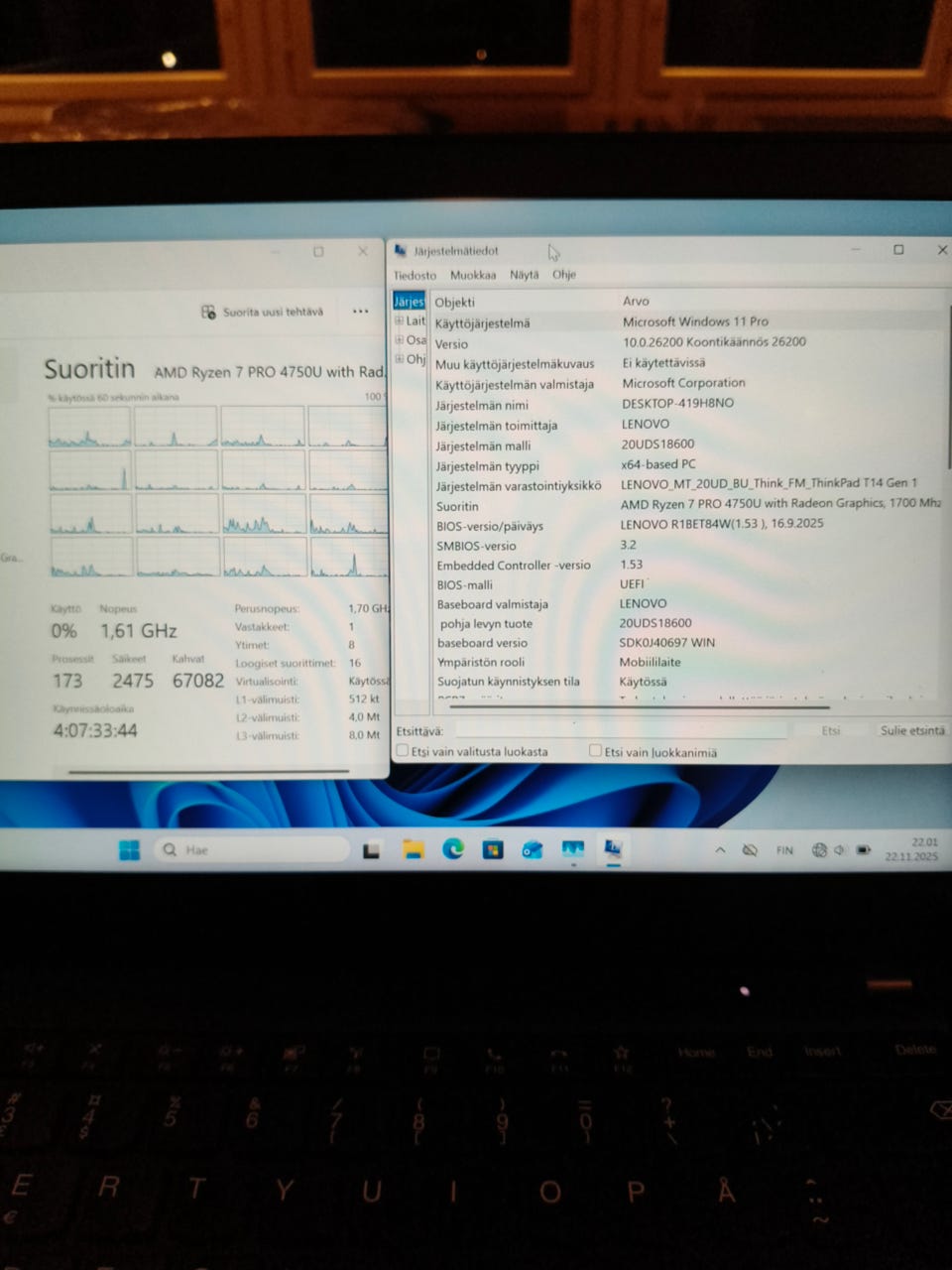Click the crossed-out cloud tray icon

click(750, 850)
